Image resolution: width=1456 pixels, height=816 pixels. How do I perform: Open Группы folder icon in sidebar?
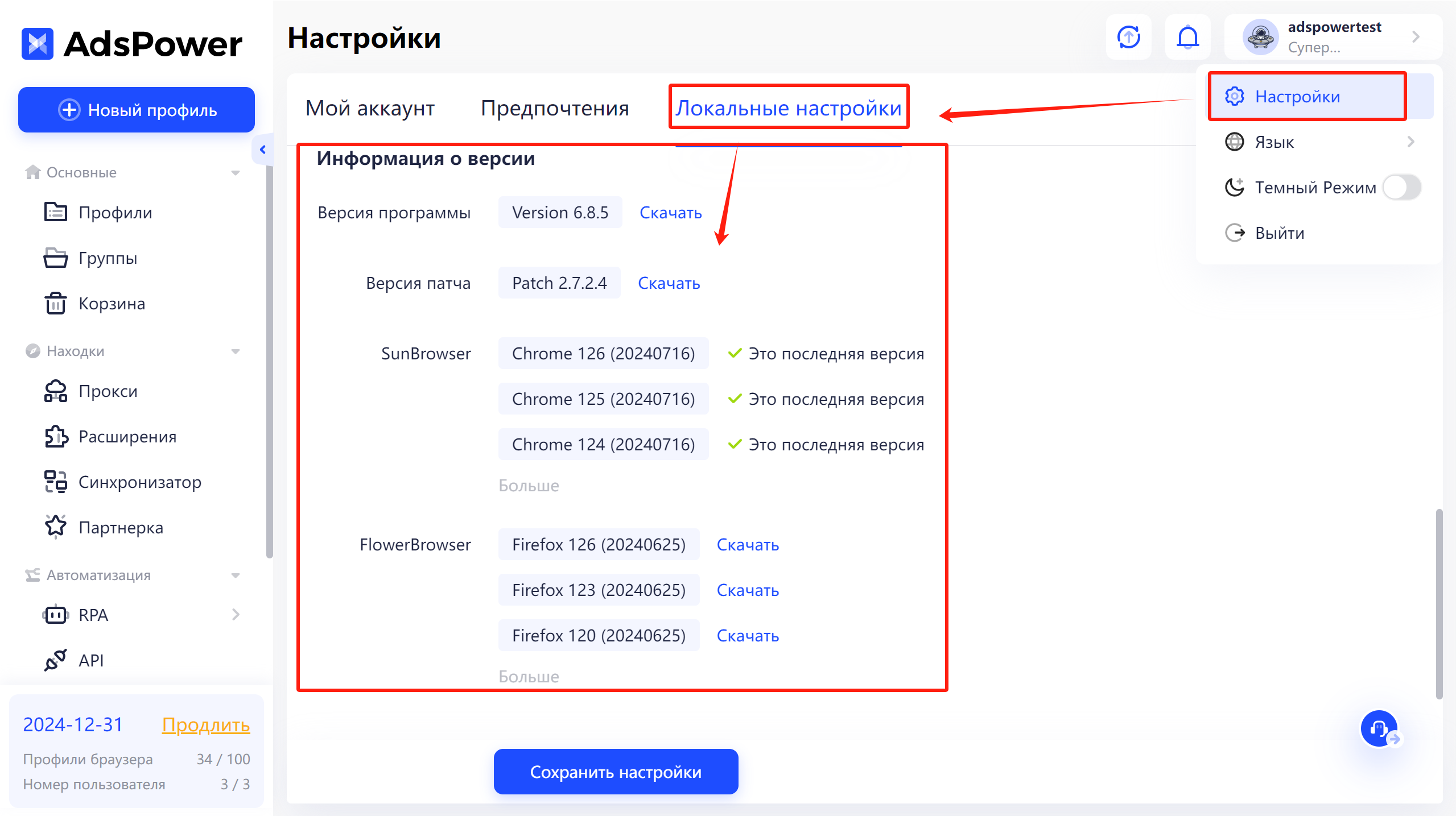point(56,258)
